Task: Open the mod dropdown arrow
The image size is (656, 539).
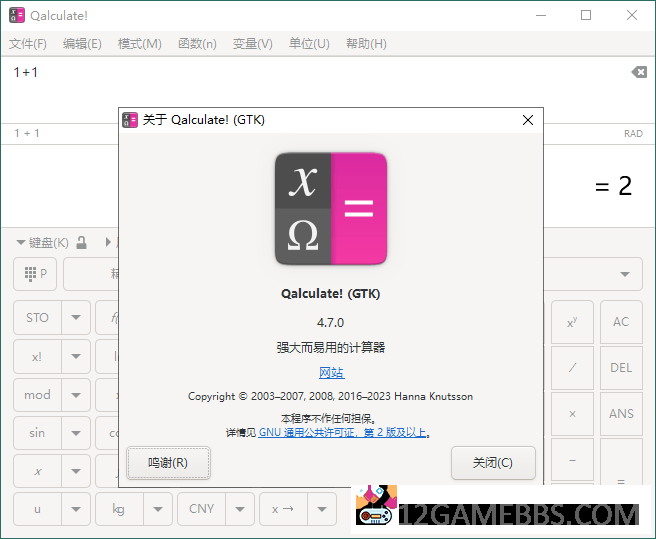Action: pos(76,395)
